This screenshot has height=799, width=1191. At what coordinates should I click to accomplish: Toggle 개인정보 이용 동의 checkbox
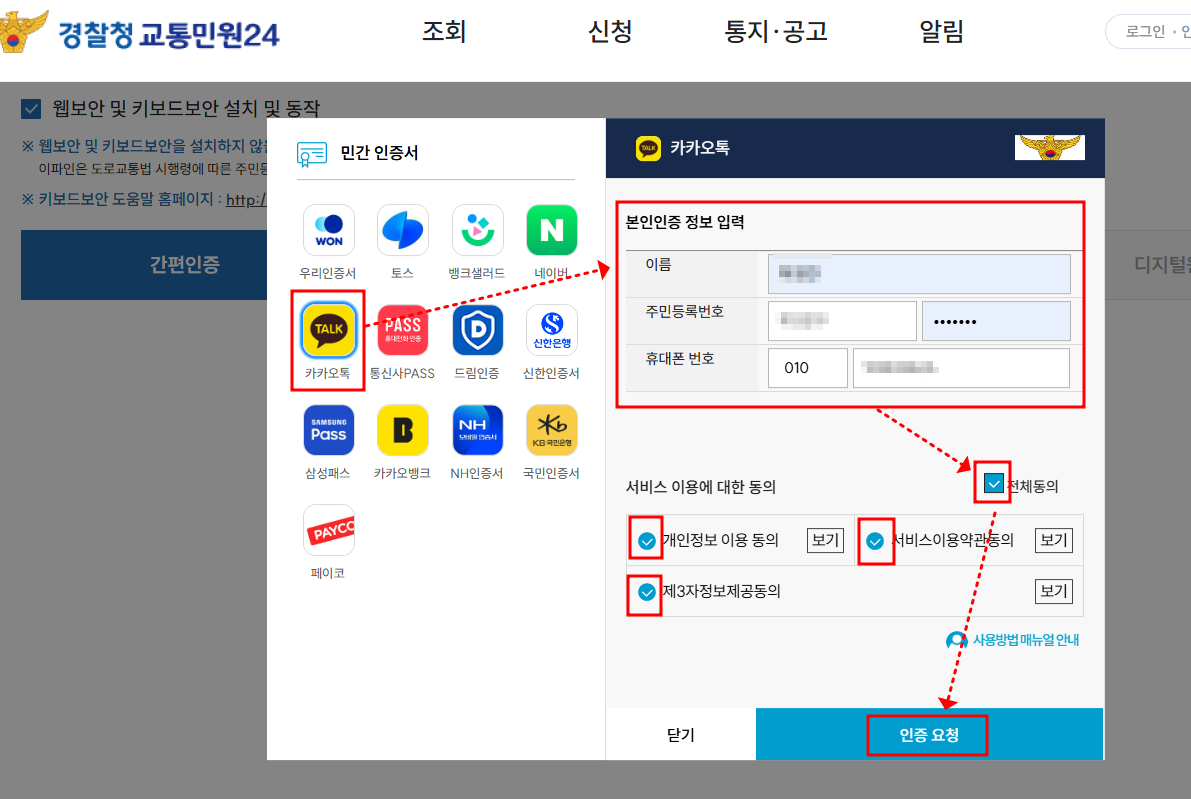pyautogui.click(x=646, y=541)
